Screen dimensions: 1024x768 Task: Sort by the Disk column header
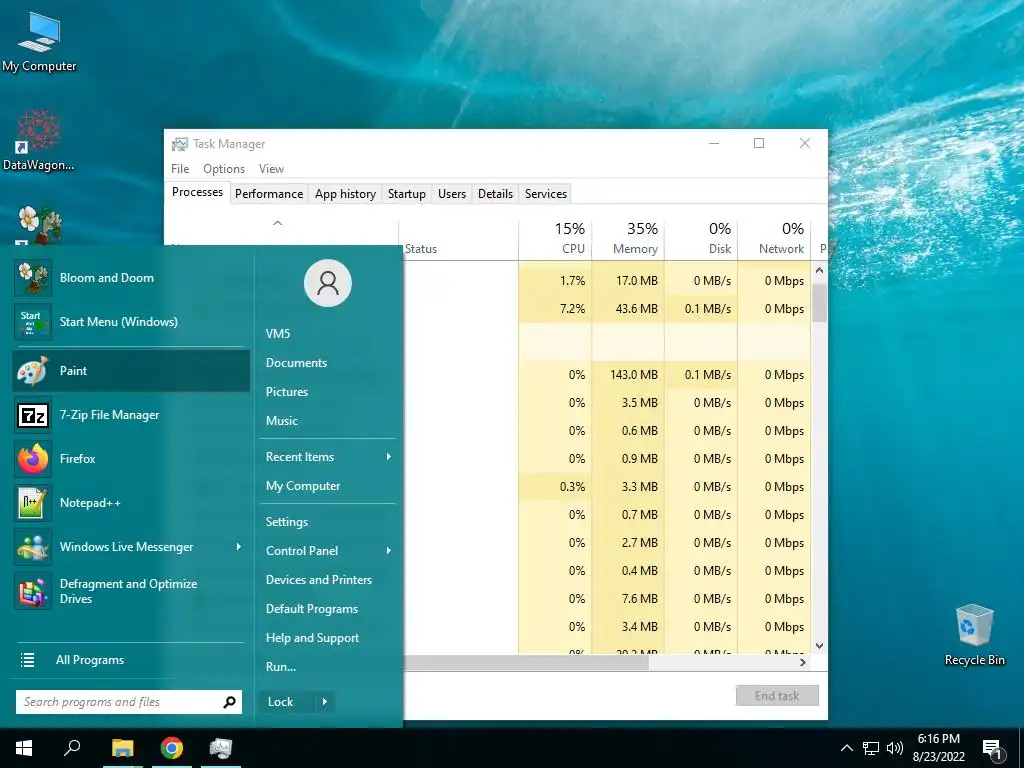click(x=701, y=239)
